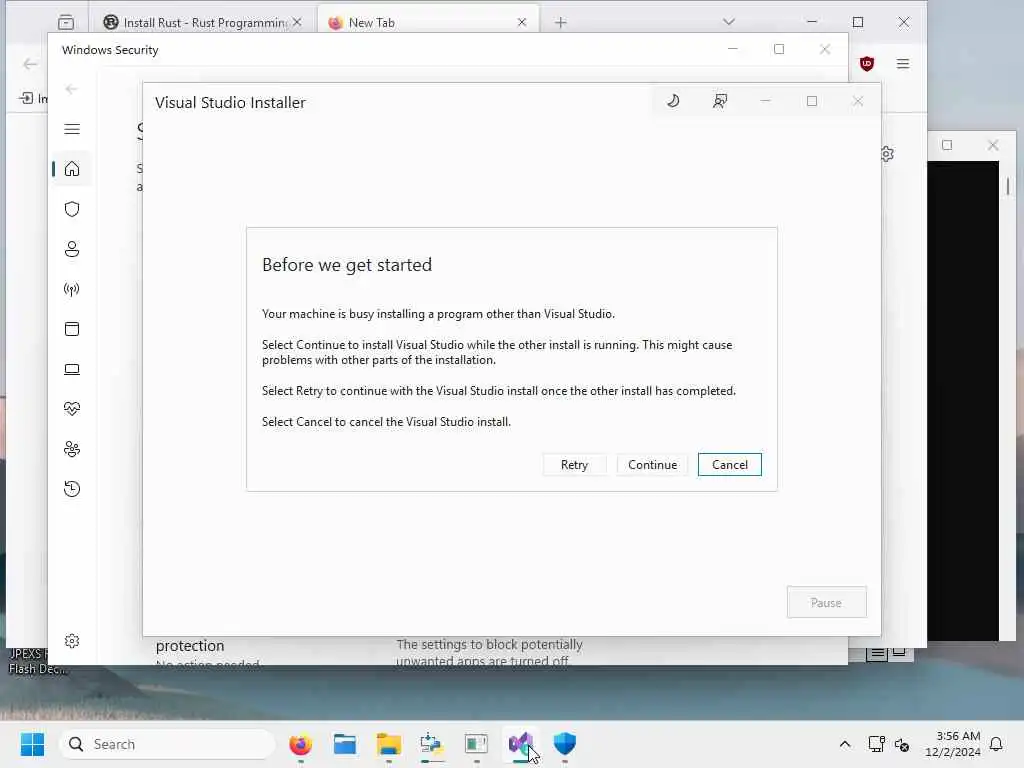Open the terminal window icon on taskbar
This screenshot has height=768, width=1024.
(476, 744)
